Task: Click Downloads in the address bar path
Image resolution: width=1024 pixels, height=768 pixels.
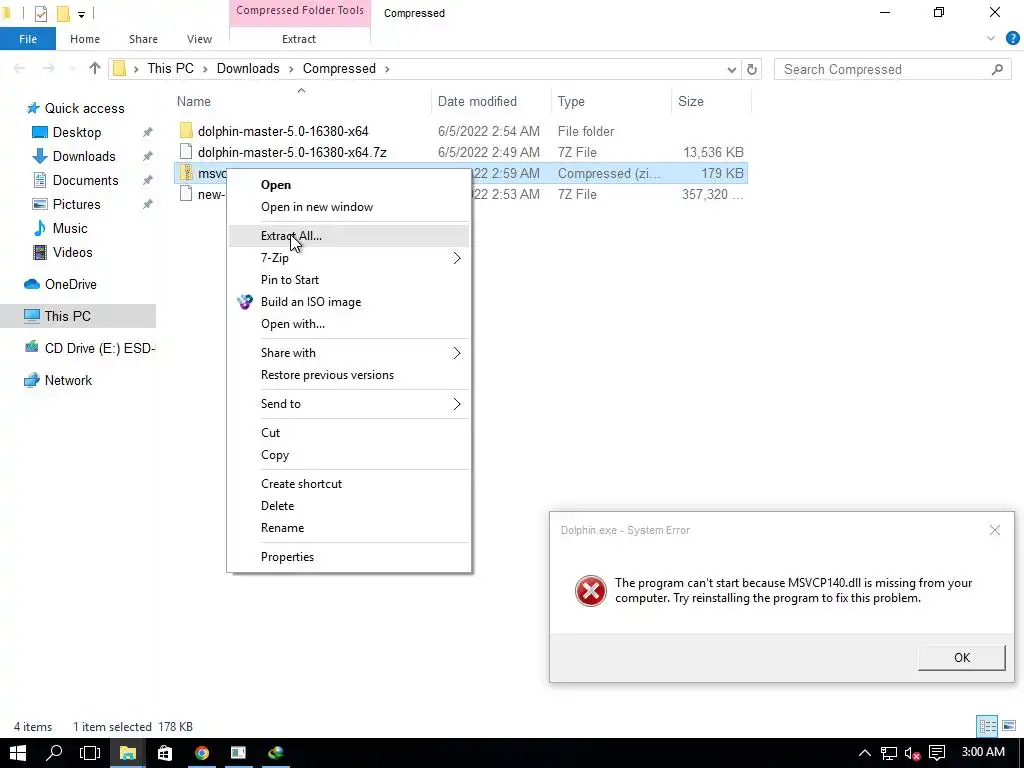Action: (x=248, y=69)
